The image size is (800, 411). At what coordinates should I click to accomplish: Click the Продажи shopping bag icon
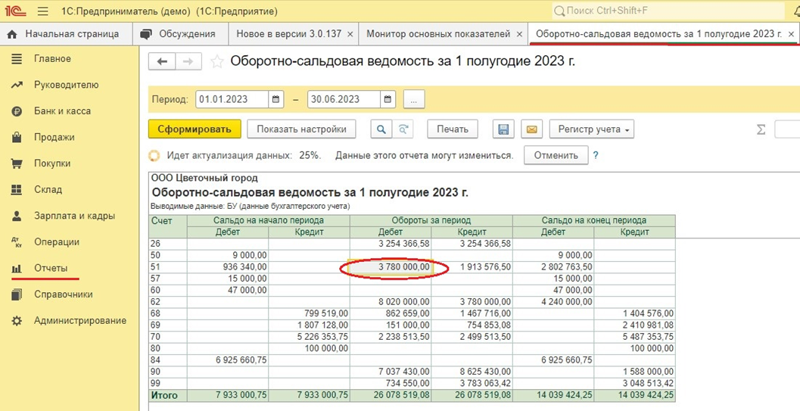(17, 137)
